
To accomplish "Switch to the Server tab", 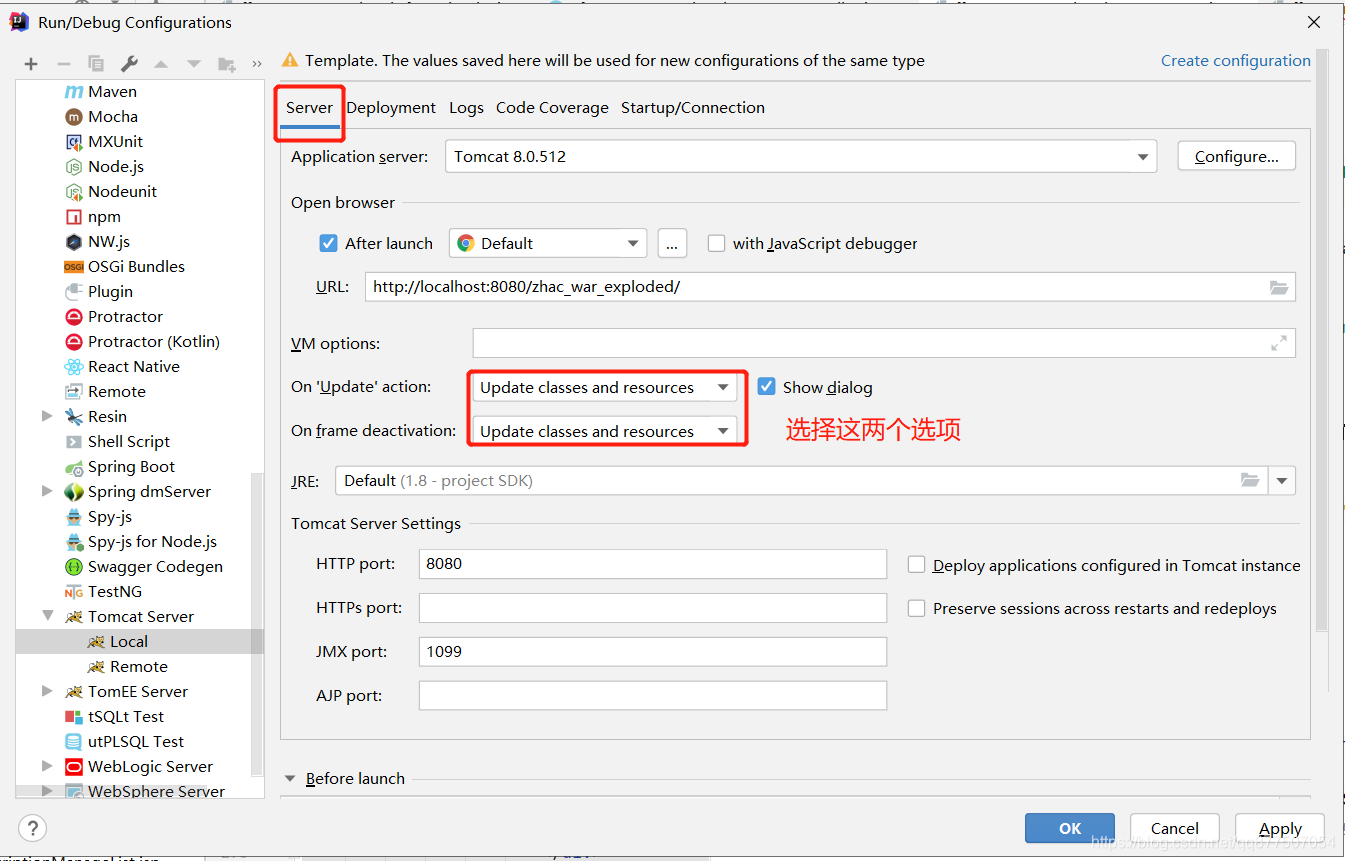I will point(309,108).
